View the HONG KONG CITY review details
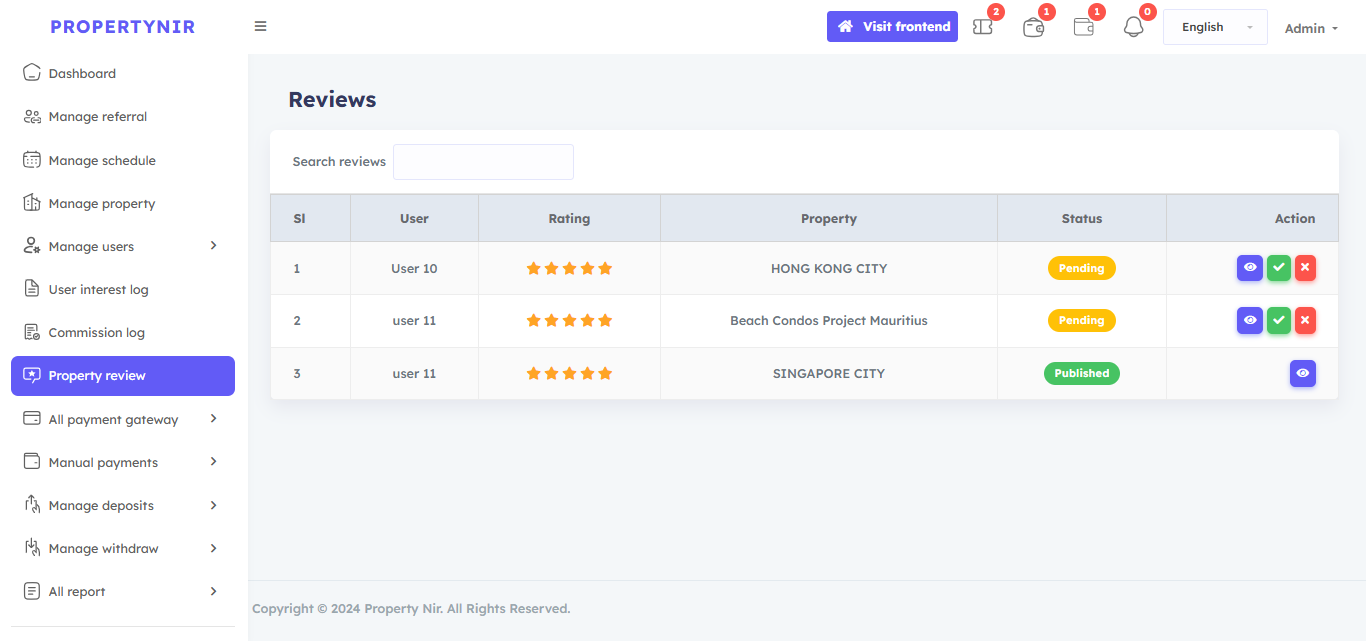 coord(1249,268)
